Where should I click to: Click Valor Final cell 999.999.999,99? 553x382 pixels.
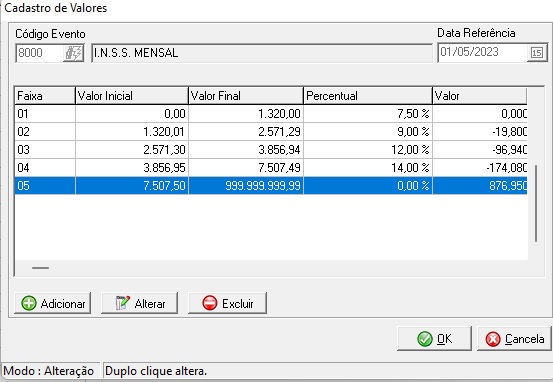click(246, 186)
